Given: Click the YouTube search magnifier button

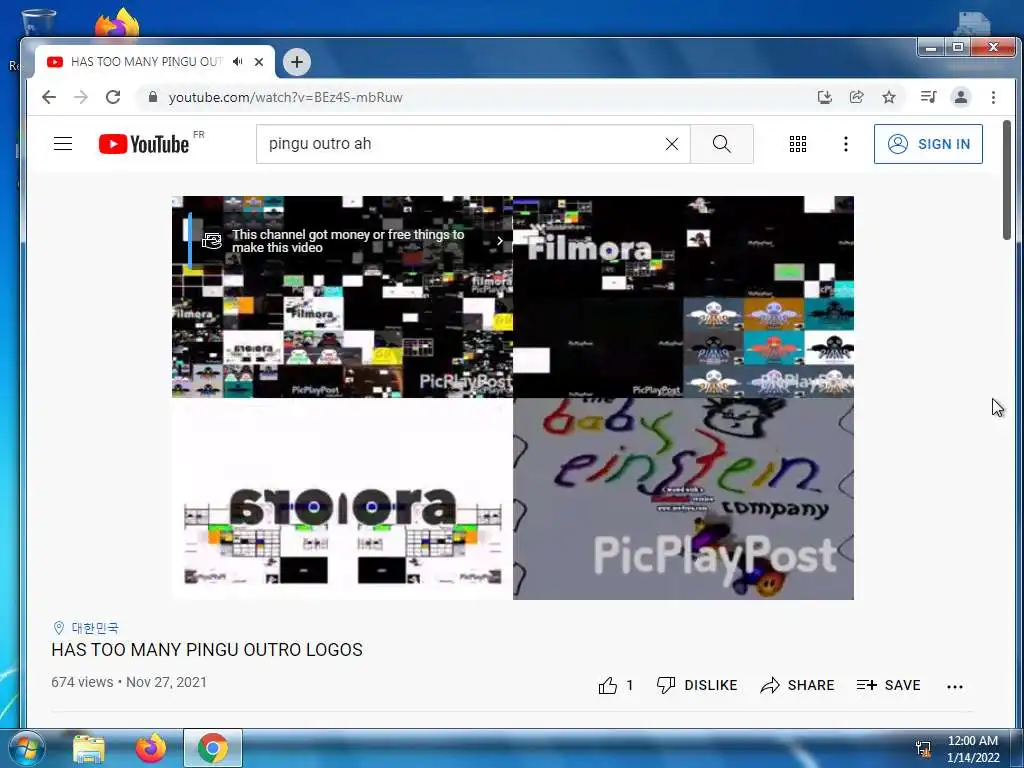Looking at the screenshot, I should [722, 144].
